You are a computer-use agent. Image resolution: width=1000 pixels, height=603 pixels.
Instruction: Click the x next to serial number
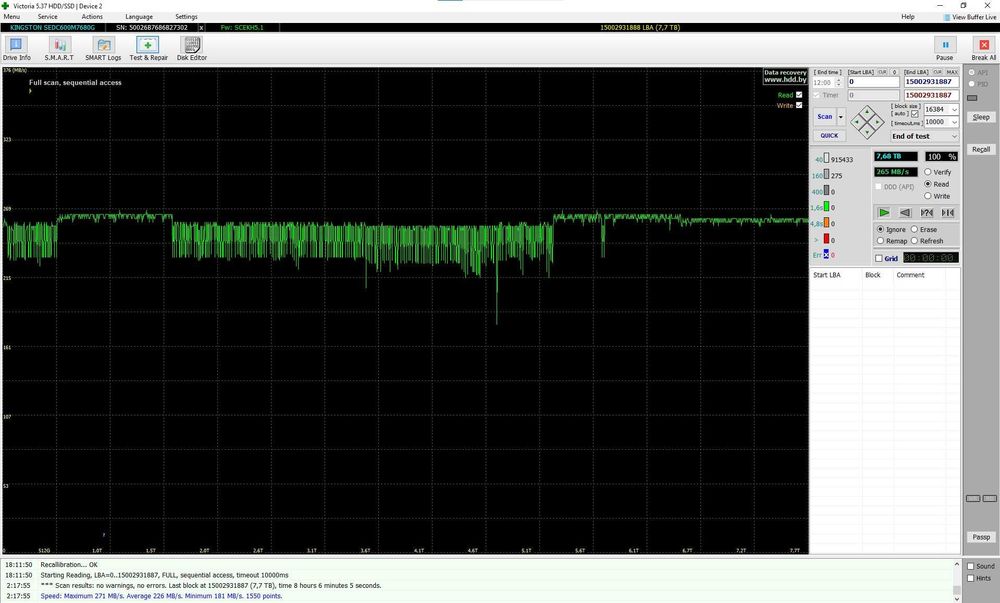(x=202, y=27)
